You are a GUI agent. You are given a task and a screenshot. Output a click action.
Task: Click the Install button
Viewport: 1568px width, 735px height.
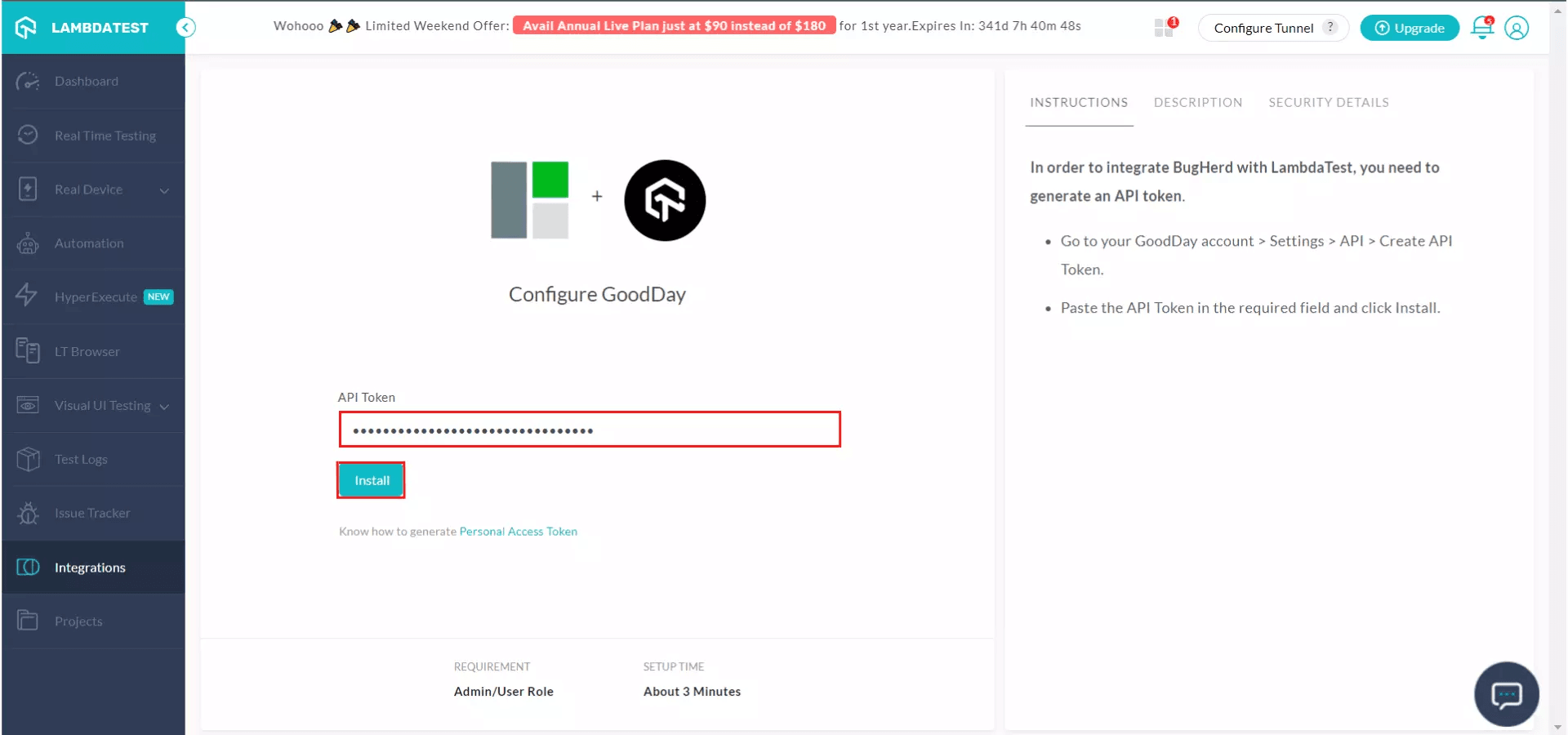(x=370, y=480)
